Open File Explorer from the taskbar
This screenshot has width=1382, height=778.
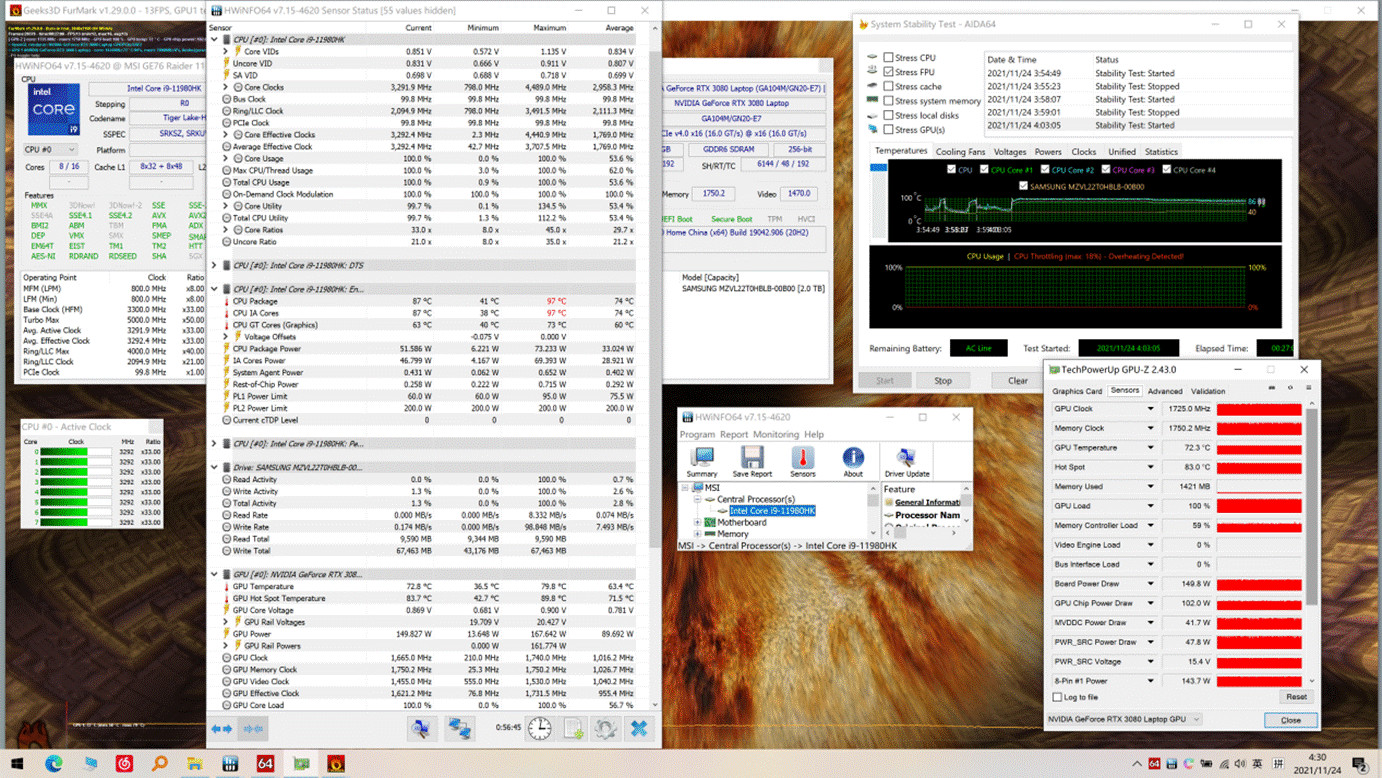tap(194, 764)
